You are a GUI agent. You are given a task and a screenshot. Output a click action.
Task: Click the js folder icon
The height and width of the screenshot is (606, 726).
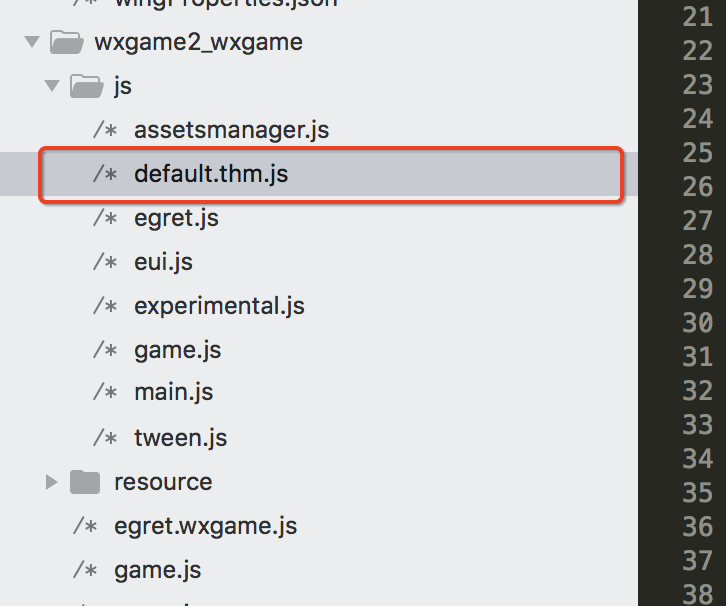pyautogui.click(x=86, y=86)
